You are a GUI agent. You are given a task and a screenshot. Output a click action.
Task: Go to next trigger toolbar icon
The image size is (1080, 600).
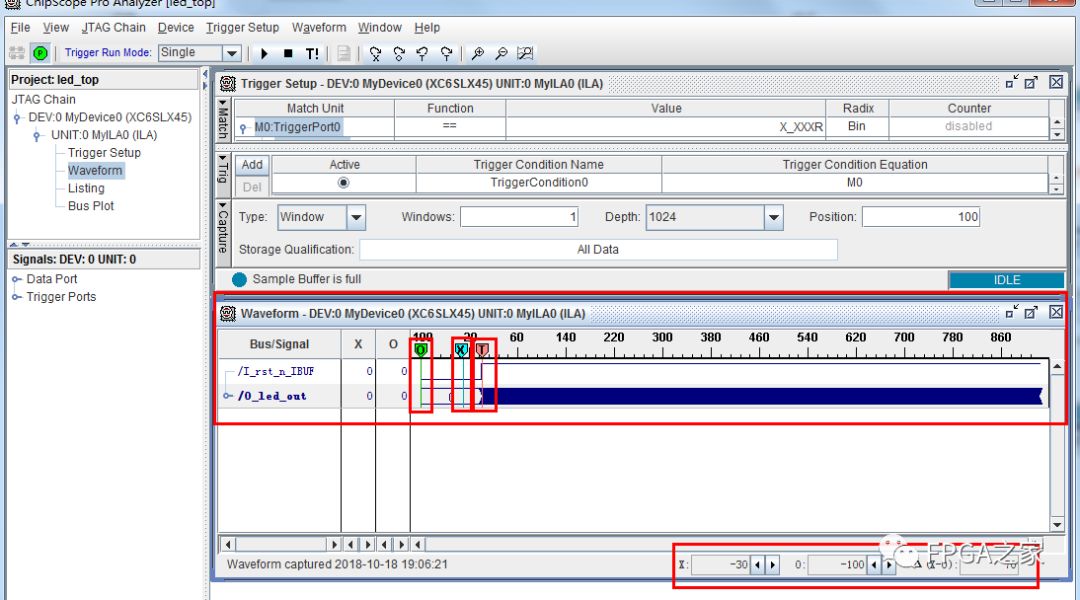[446, 53]
